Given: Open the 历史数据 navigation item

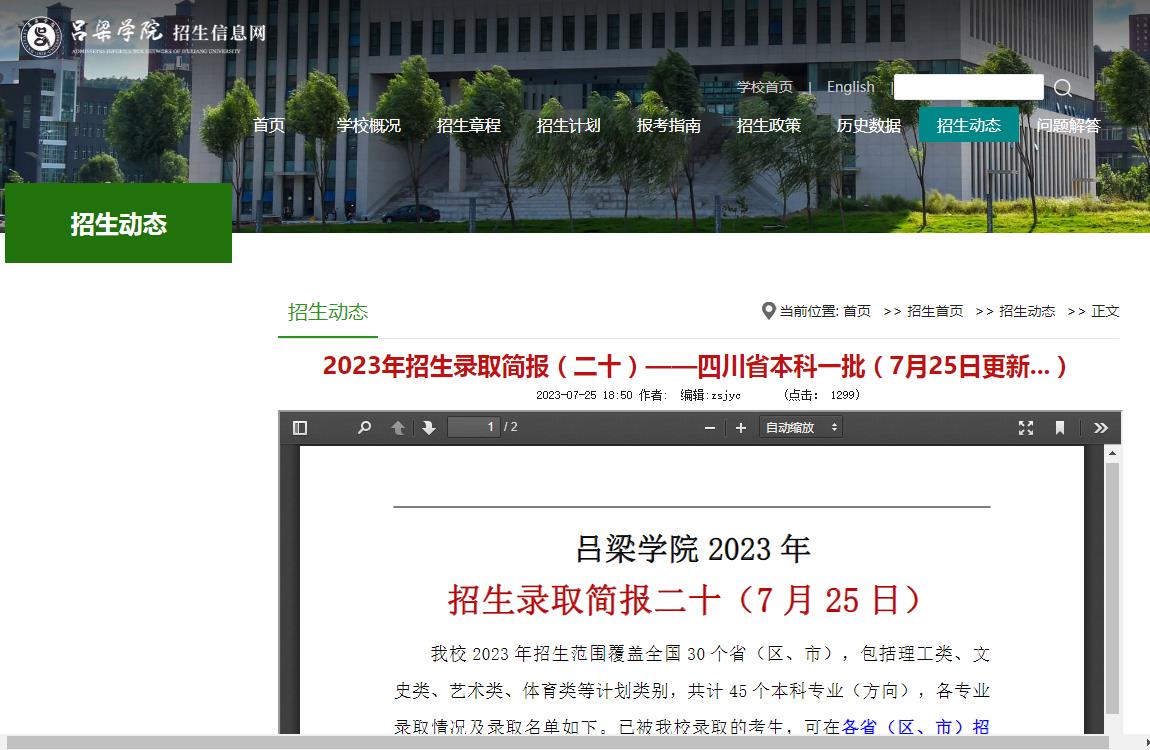Looking at the screenshot, I should click(x=868, y=125).
